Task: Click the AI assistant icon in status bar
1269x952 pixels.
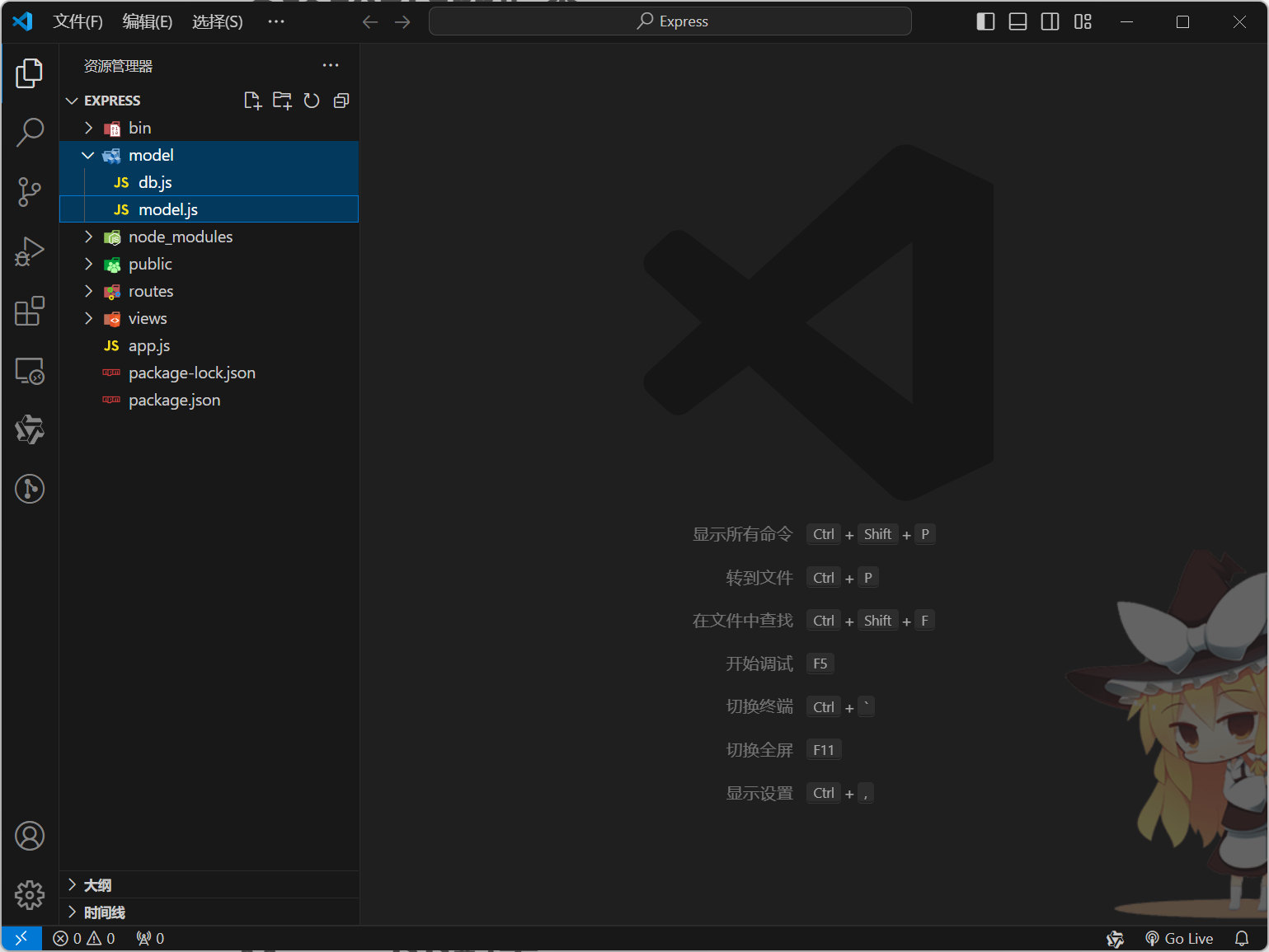Action: 1115,938
